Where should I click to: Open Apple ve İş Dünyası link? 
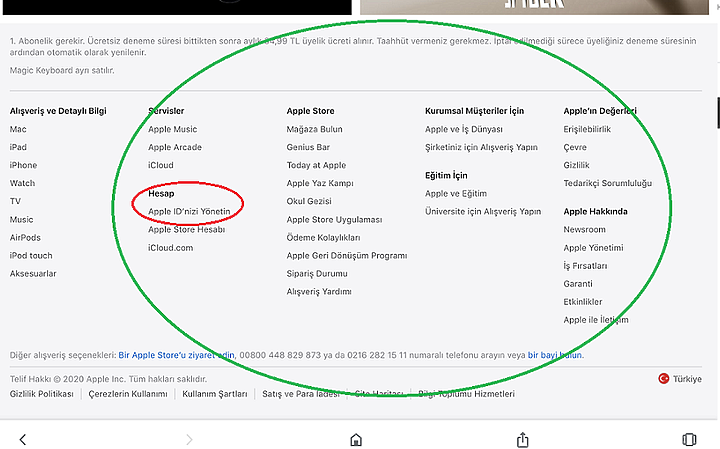click(463, 129)
